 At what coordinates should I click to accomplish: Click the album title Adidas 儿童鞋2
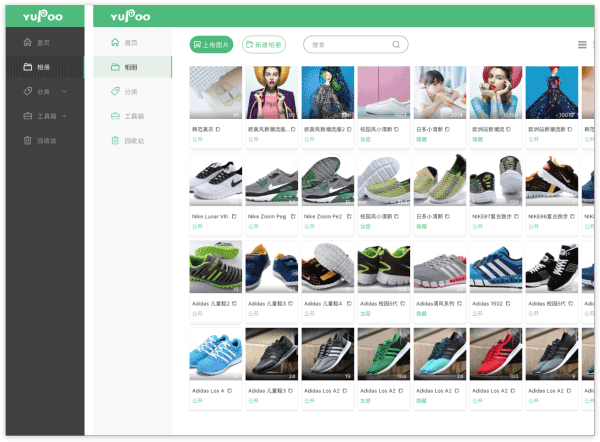(x=211, y=303)
